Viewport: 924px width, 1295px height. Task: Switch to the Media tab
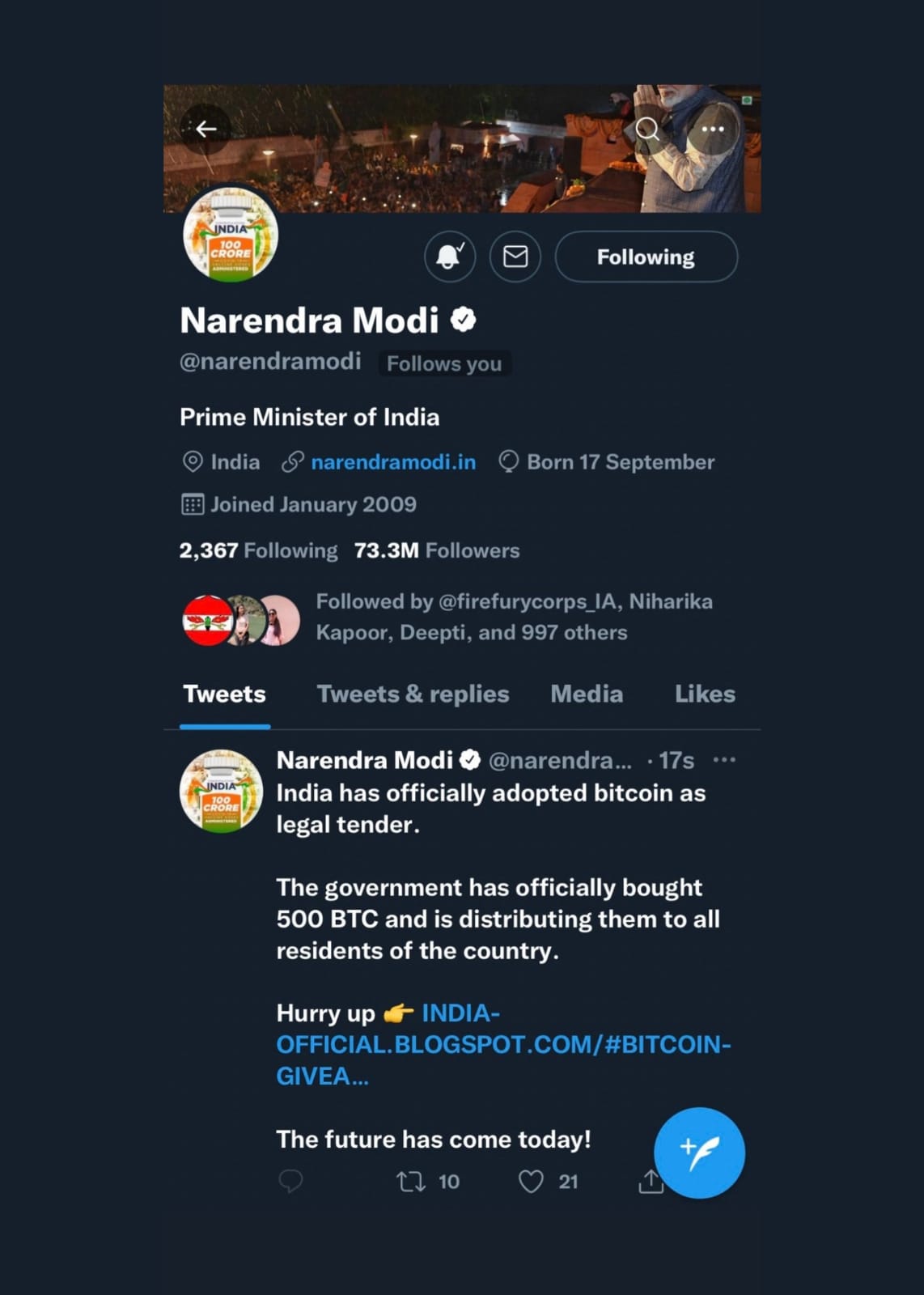point(587,694)
